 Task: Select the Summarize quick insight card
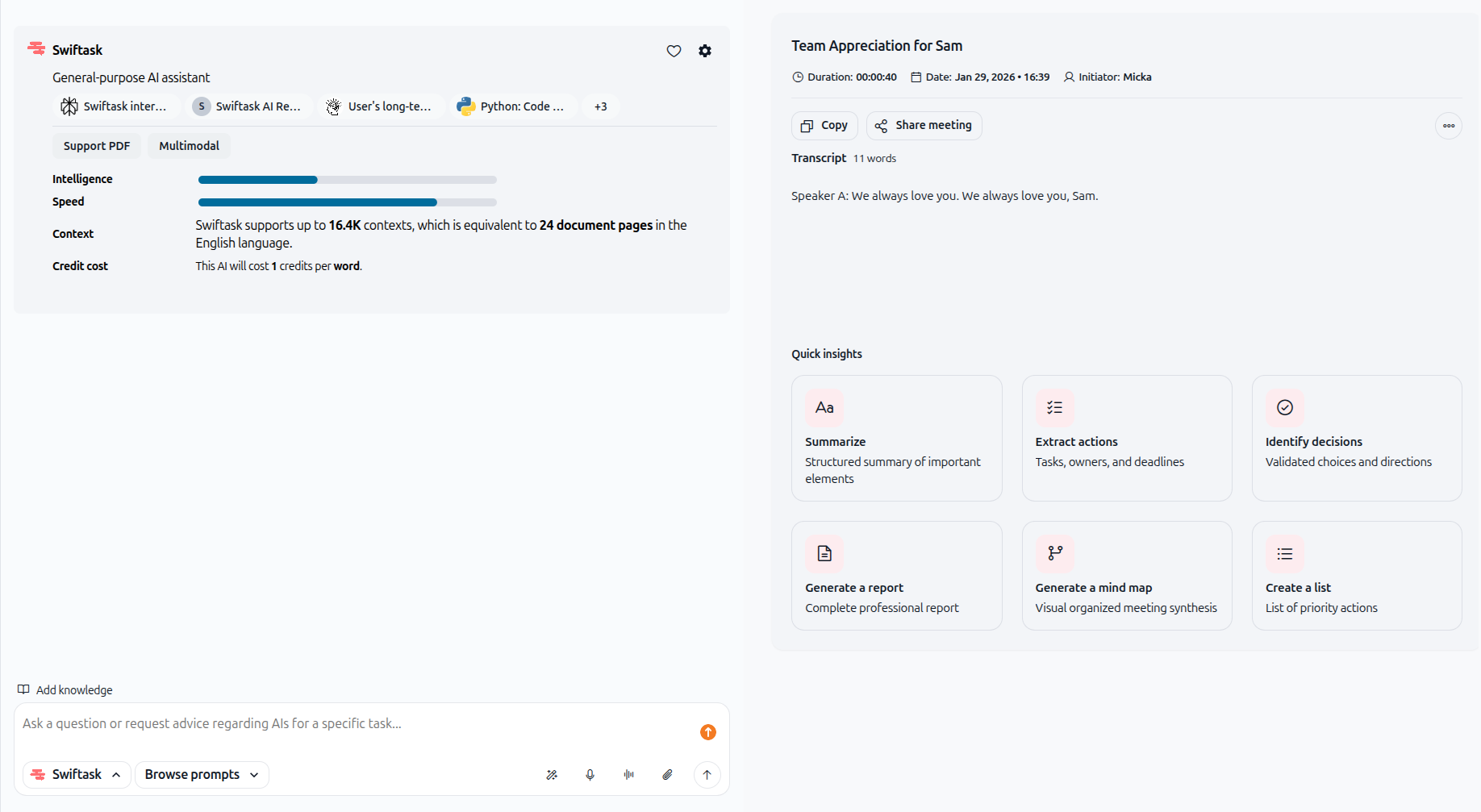(897, 439)
